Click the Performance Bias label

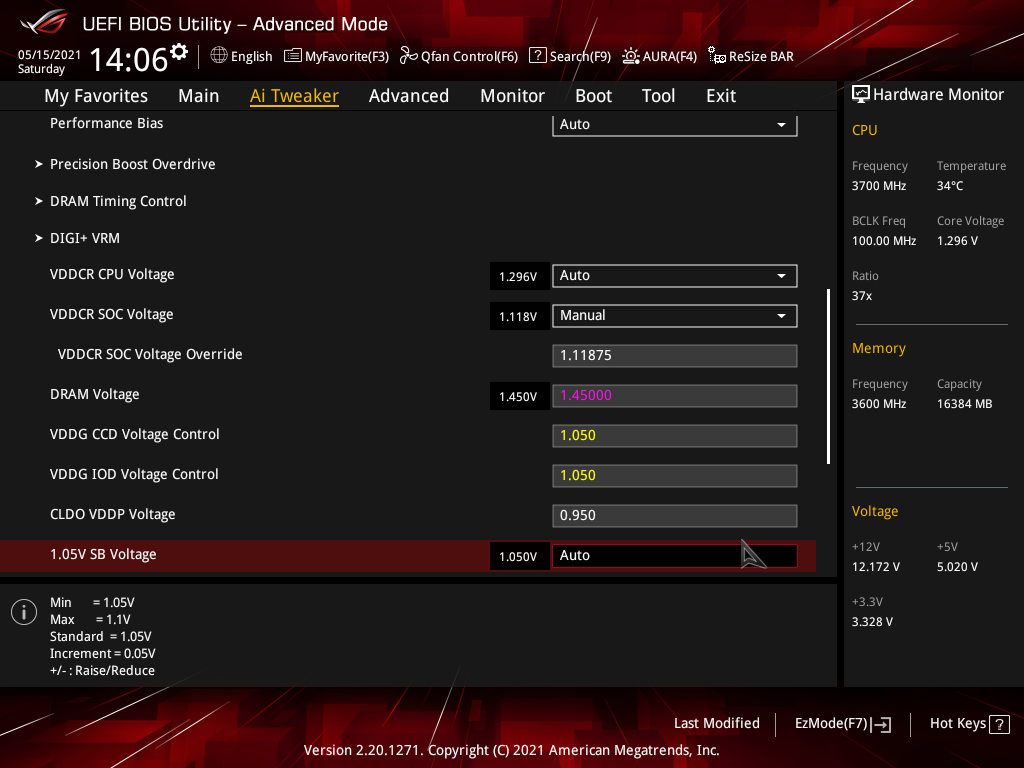tap(106, 123)
